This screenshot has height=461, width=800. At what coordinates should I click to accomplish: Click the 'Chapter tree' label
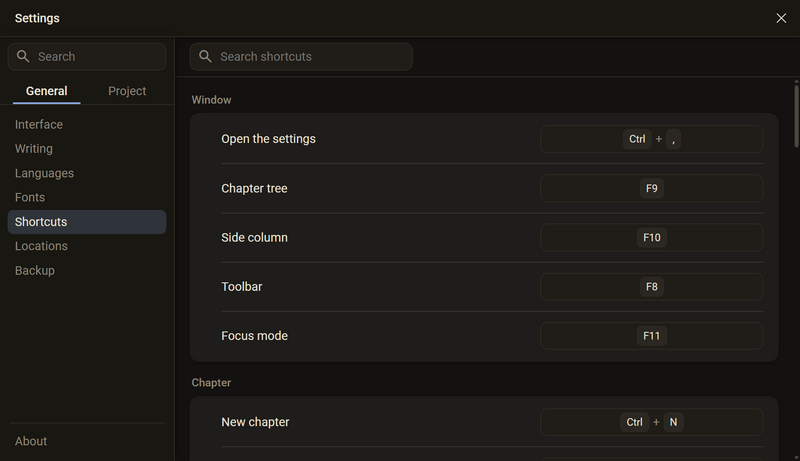pos(254,189)
